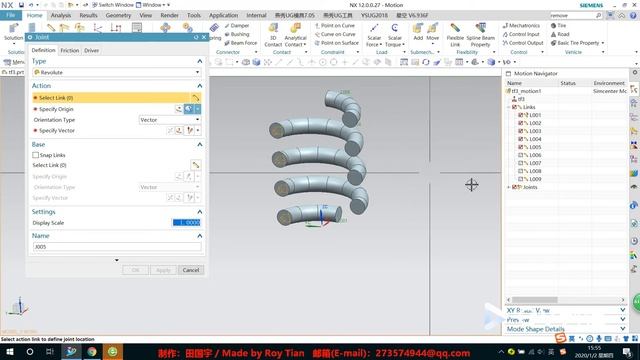Collapse the Base section

200,144
